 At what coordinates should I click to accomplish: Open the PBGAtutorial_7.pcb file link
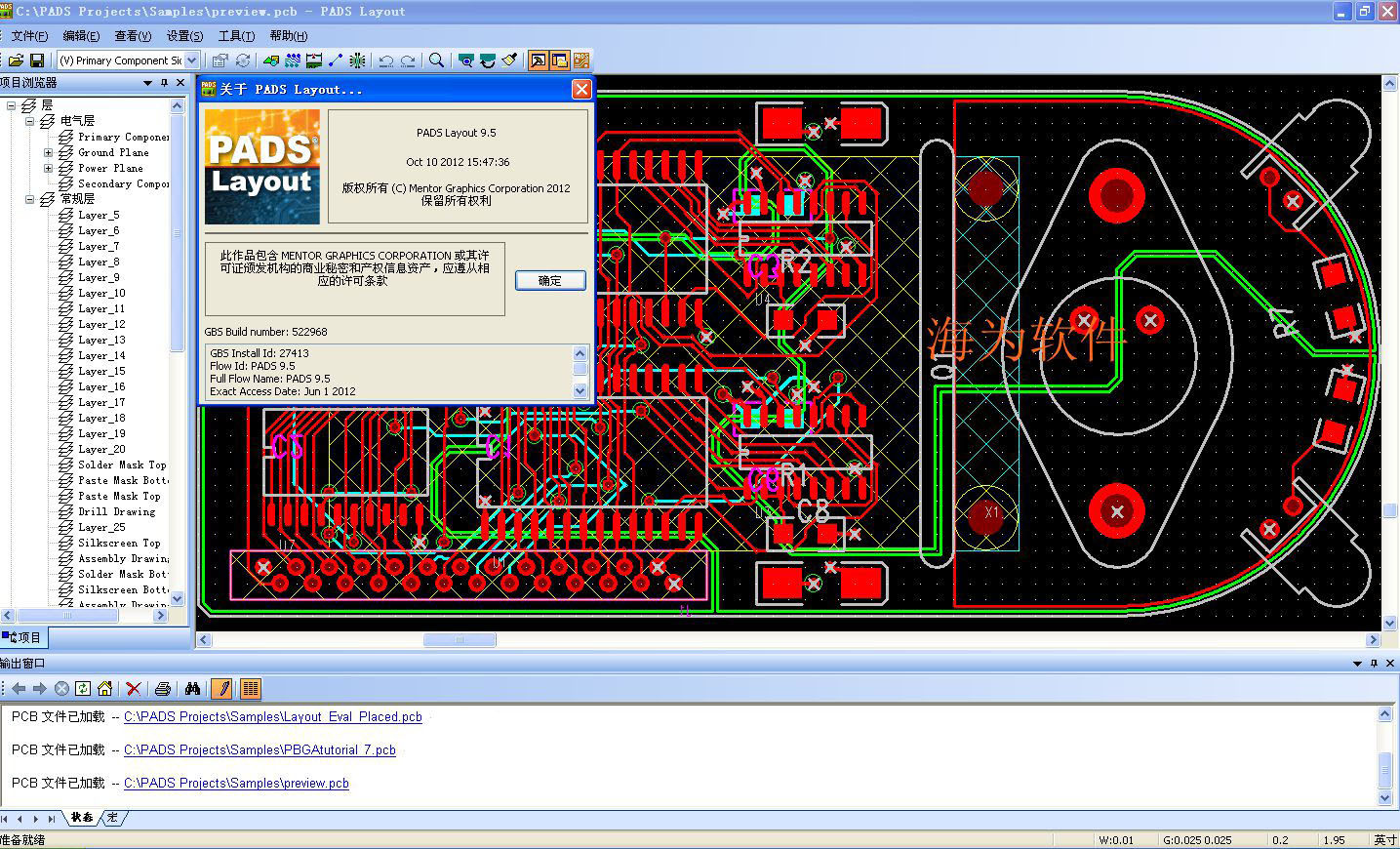[260, 749]
